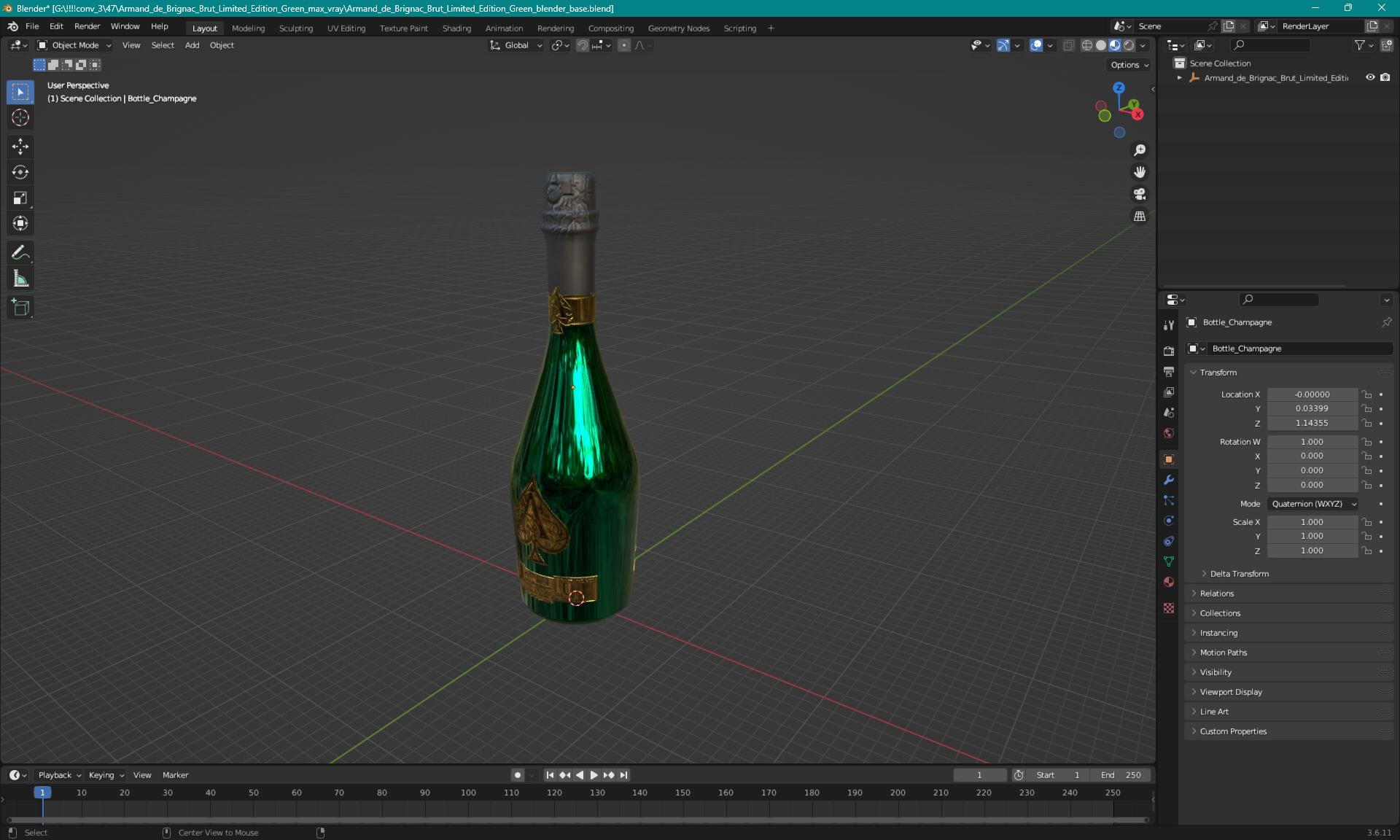
Task: Expand the Relations panel
Action: [x=1216, y=594]
